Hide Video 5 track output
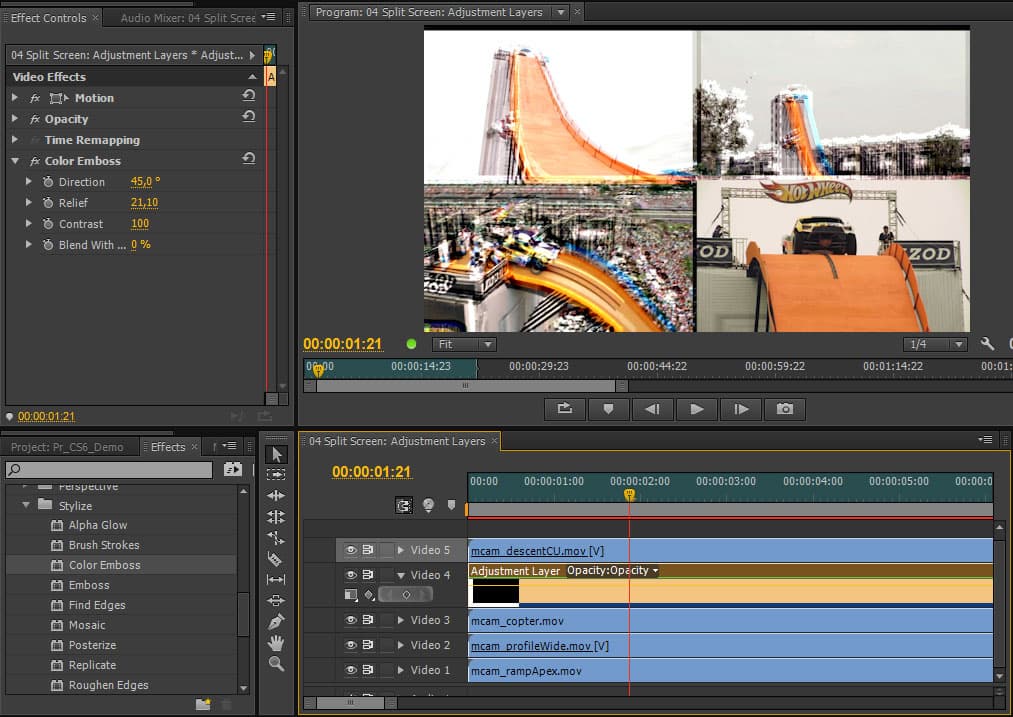 351,550
